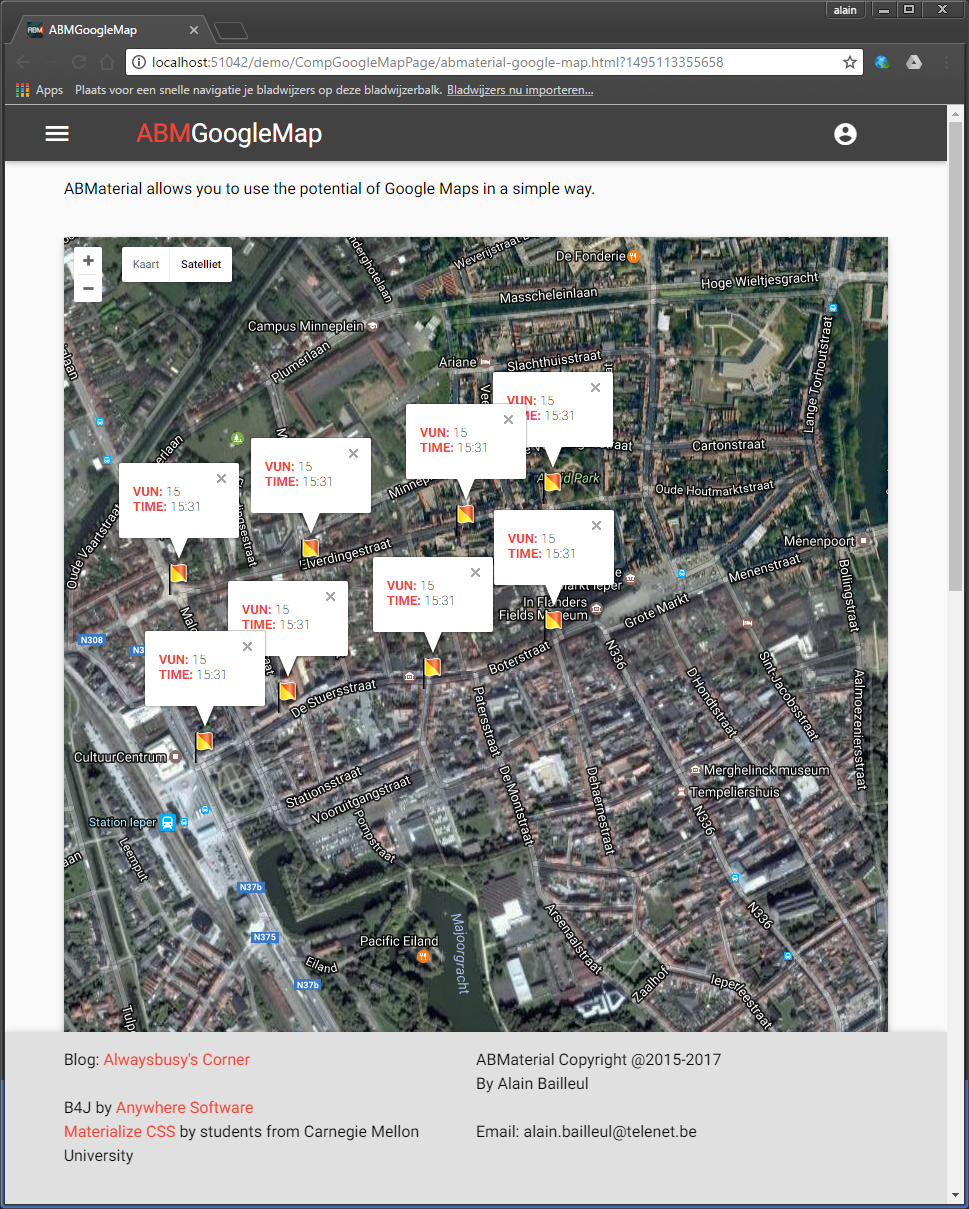Image resolution: width=969 pixels, height=1209 pixels.
Task: Click the flag marker on De Stuersstraat
Action: pos(287,691)
